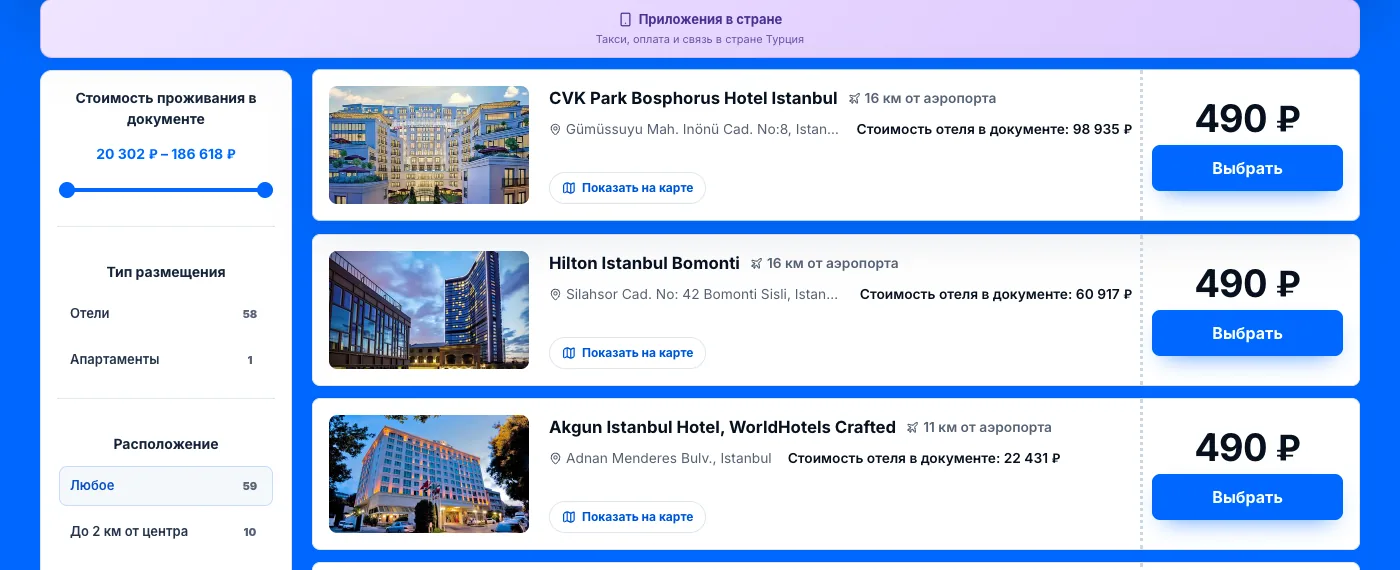Open the country apps banner
The image size is (1400, 570).
[700, 28]
